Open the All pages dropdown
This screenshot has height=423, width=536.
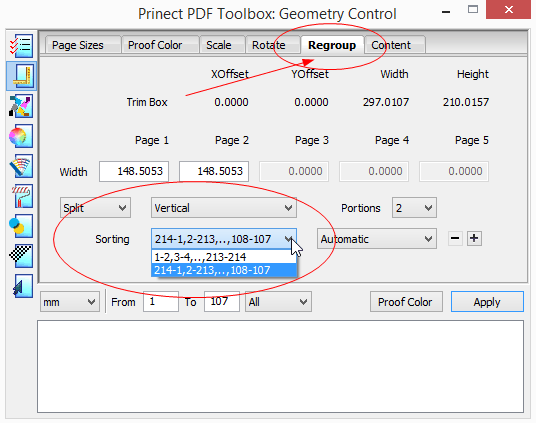(x=278, y=302)
